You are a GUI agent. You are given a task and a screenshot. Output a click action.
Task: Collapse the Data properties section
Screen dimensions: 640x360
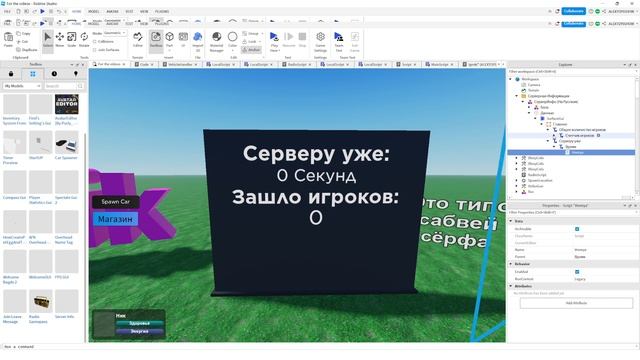tap(511, 221)
